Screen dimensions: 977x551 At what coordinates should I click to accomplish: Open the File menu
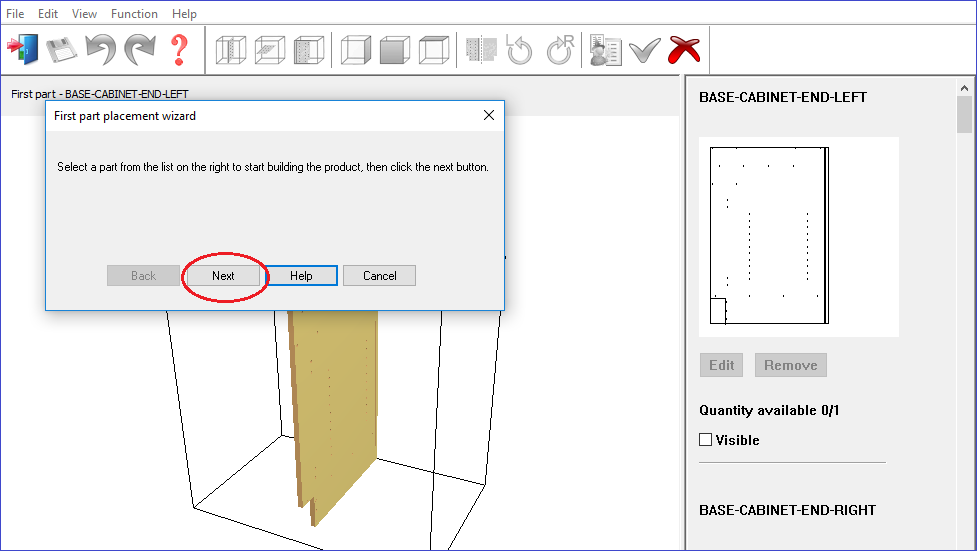tap(15, 13)
